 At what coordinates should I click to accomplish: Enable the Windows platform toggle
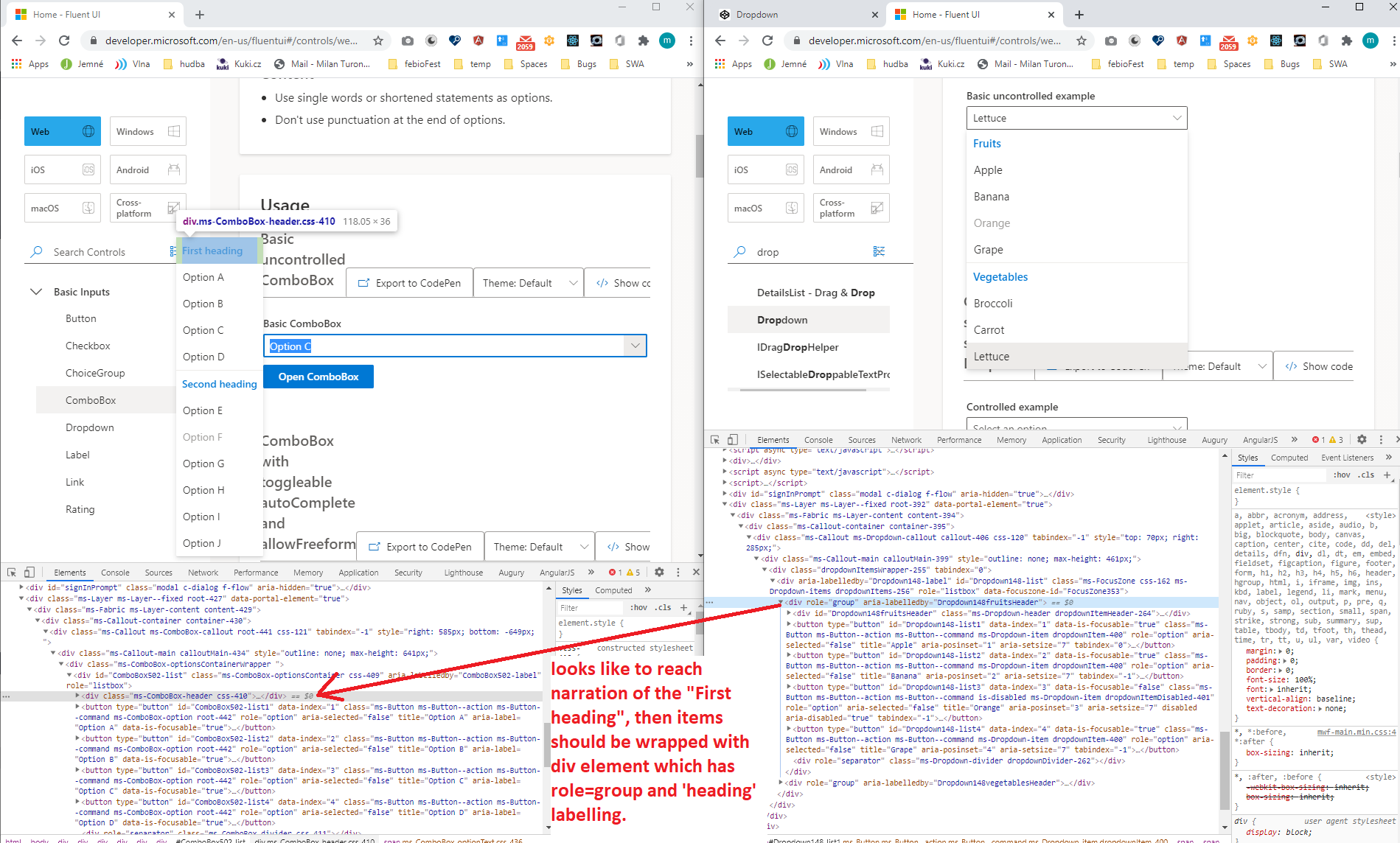[x=147, y=130]
